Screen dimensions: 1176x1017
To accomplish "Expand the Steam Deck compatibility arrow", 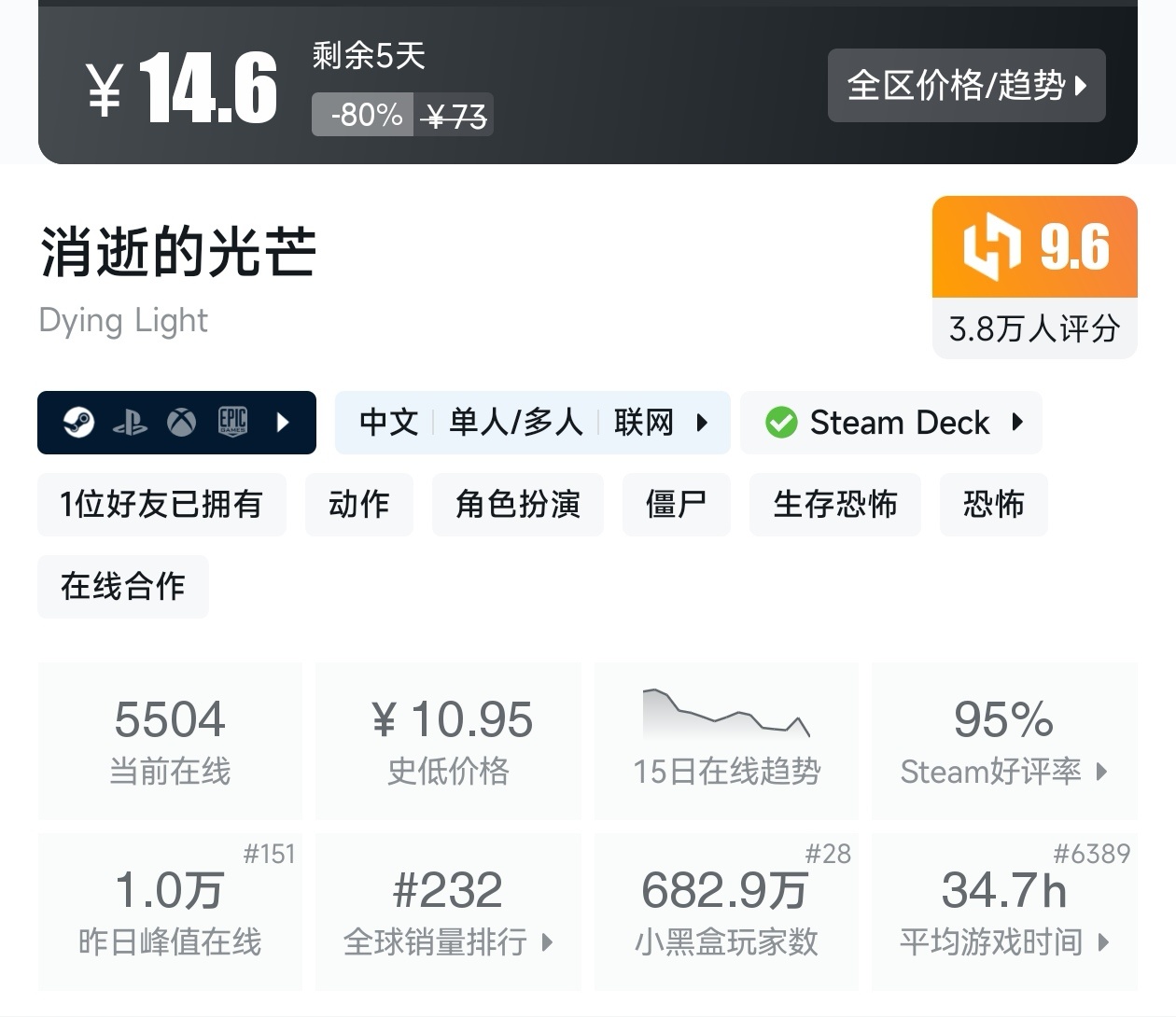I will click(x=1017, y=423).
